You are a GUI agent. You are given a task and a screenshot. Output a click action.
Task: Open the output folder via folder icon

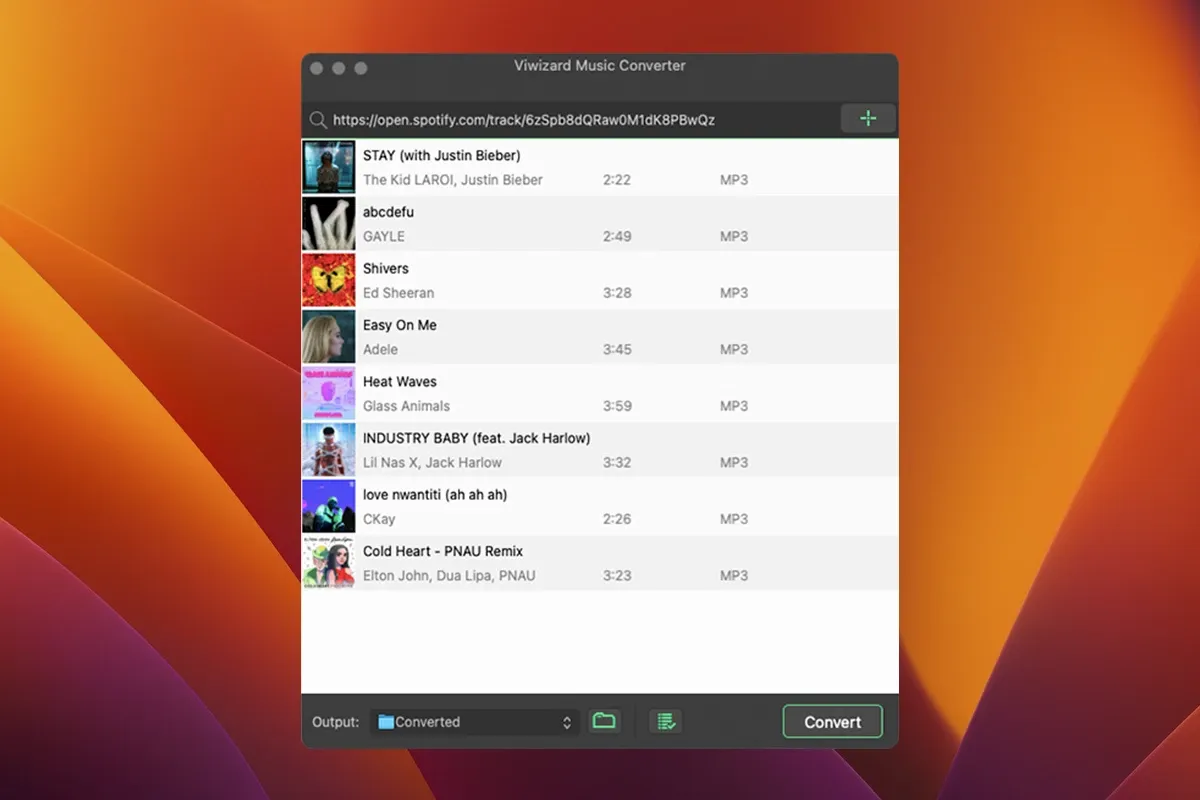point(604,721)
